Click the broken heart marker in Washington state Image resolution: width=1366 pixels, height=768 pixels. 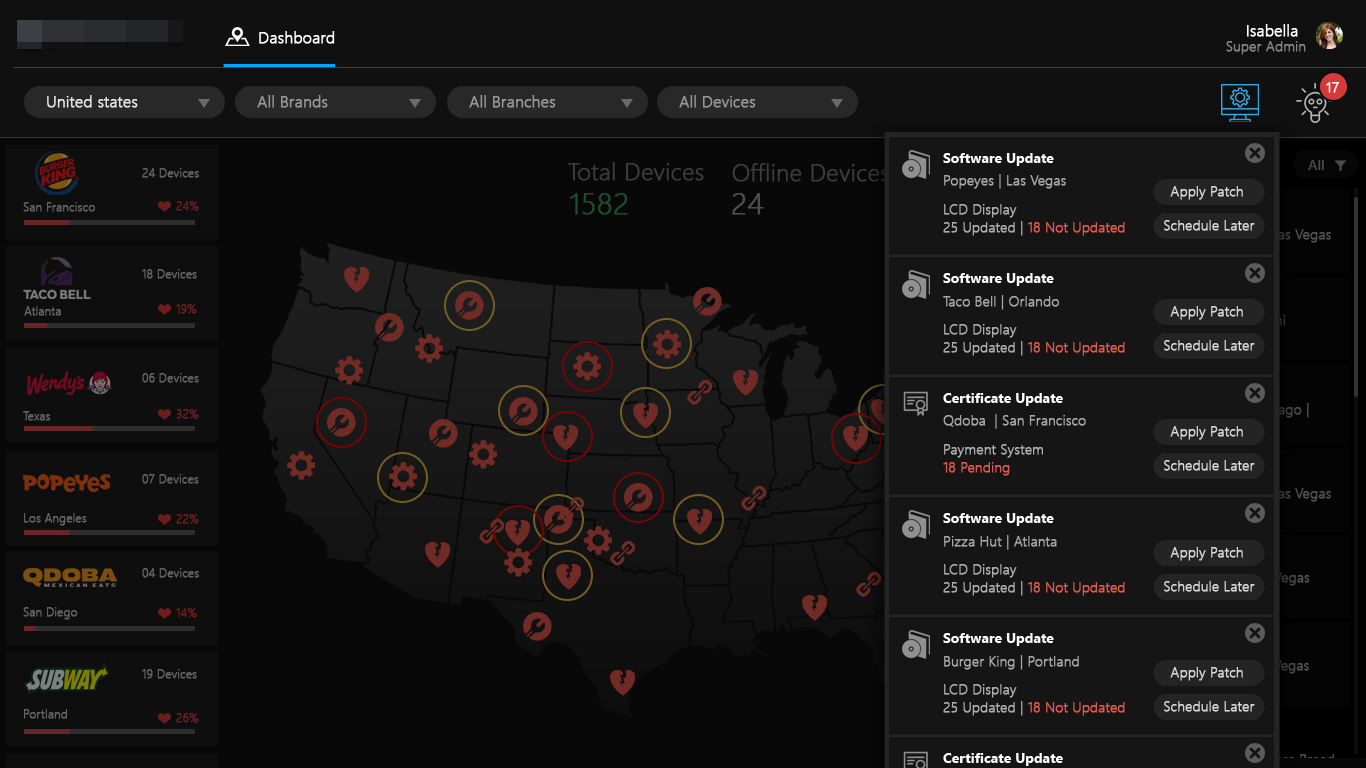click(356, 278)
